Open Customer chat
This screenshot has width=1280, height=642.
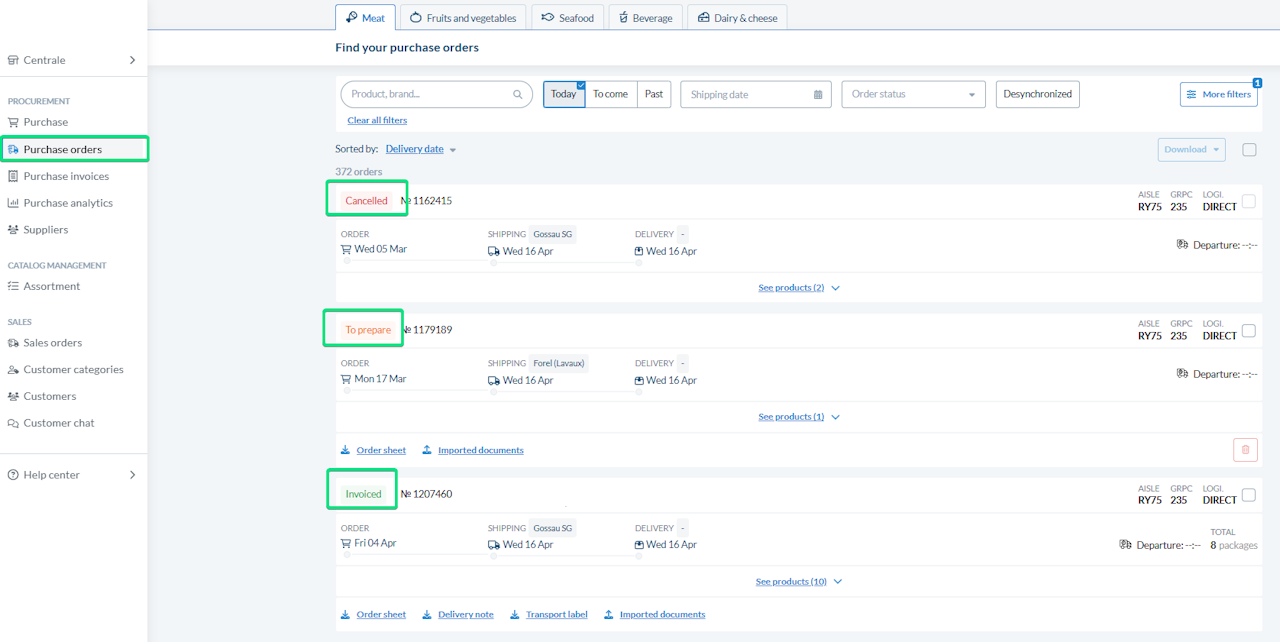59,423
